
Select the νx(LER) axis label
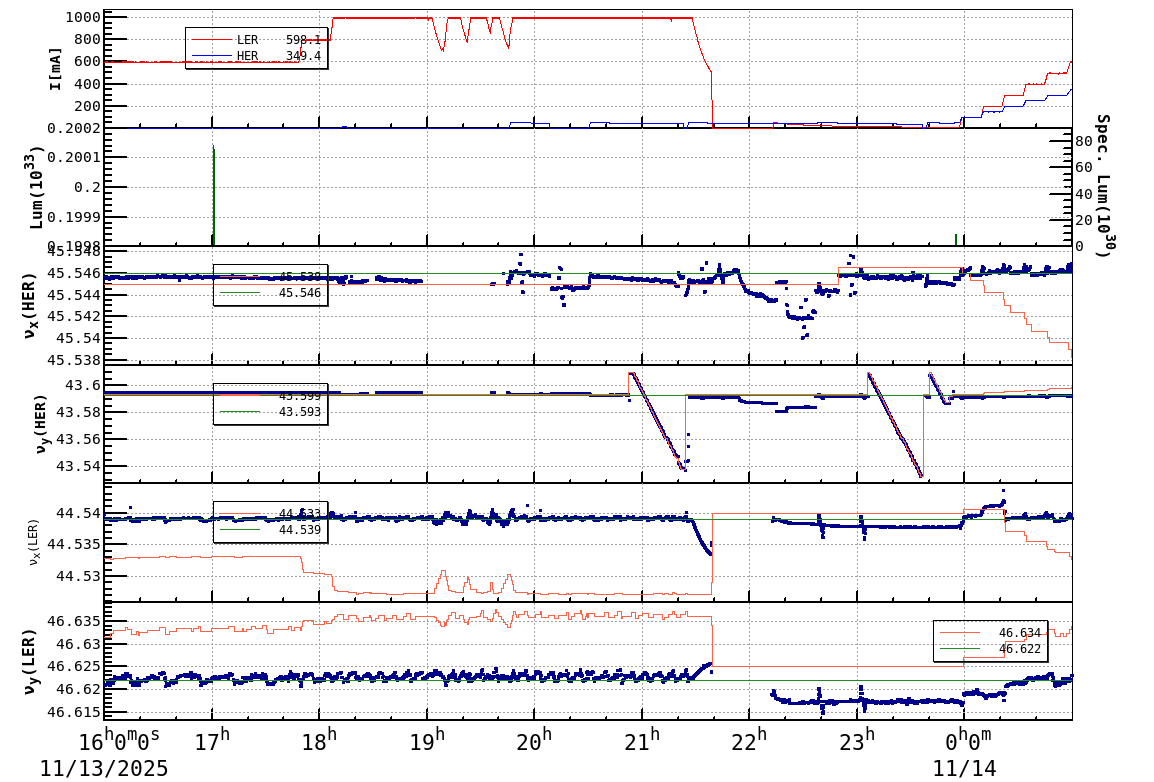tap(33, 542)
